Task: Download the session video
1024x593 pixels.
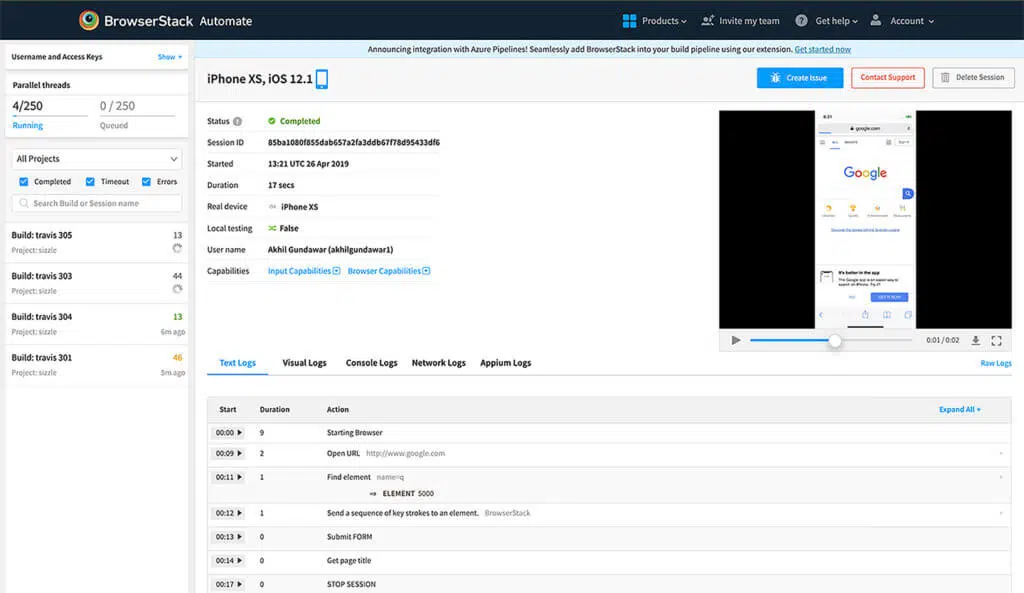Action: point(976,340)
